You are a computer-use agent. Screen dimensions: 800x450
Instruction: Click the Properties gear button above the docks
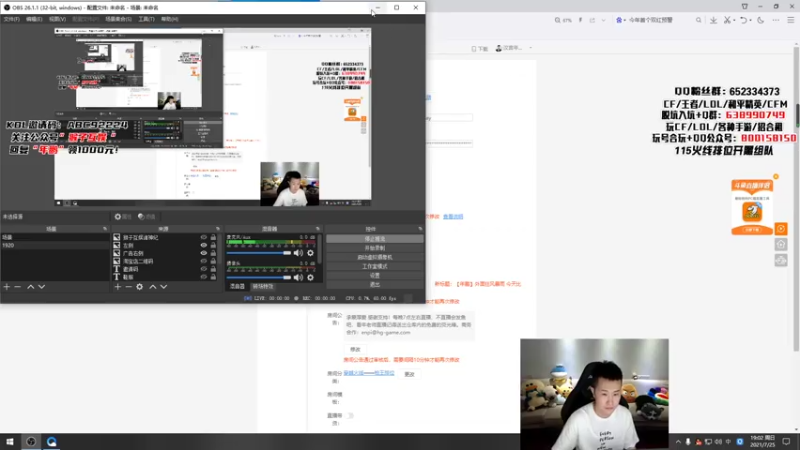pos(123,216)
